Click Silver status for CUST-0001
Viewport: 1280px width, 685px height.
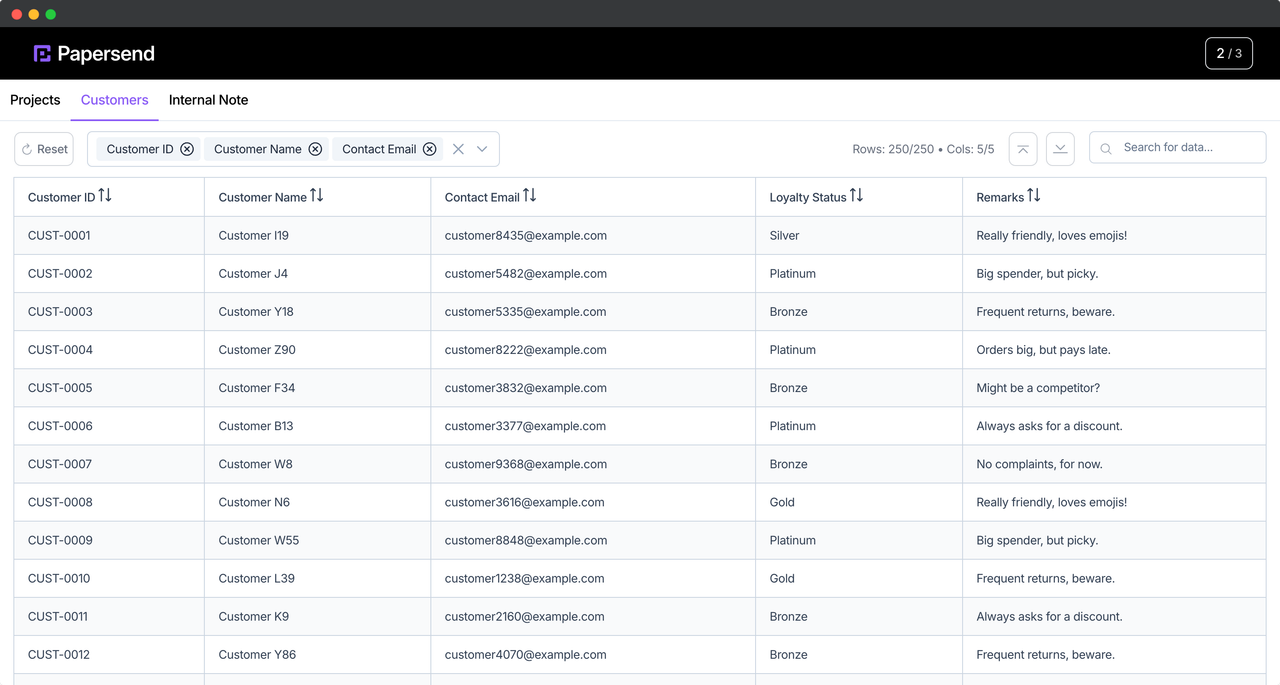click(785, 236)
